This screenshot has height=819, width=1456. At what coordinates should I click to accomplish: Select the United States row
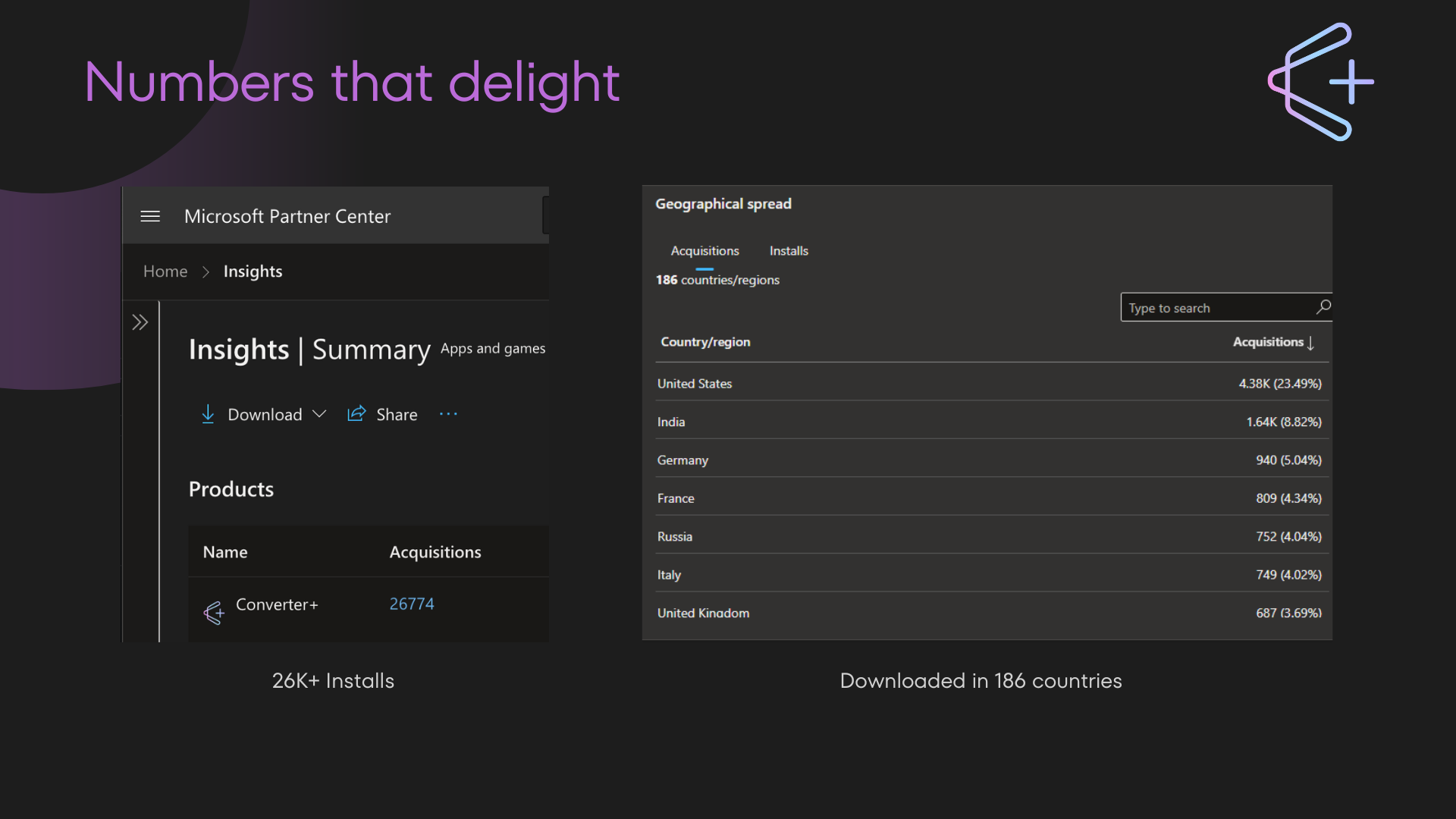click(992, 384)
